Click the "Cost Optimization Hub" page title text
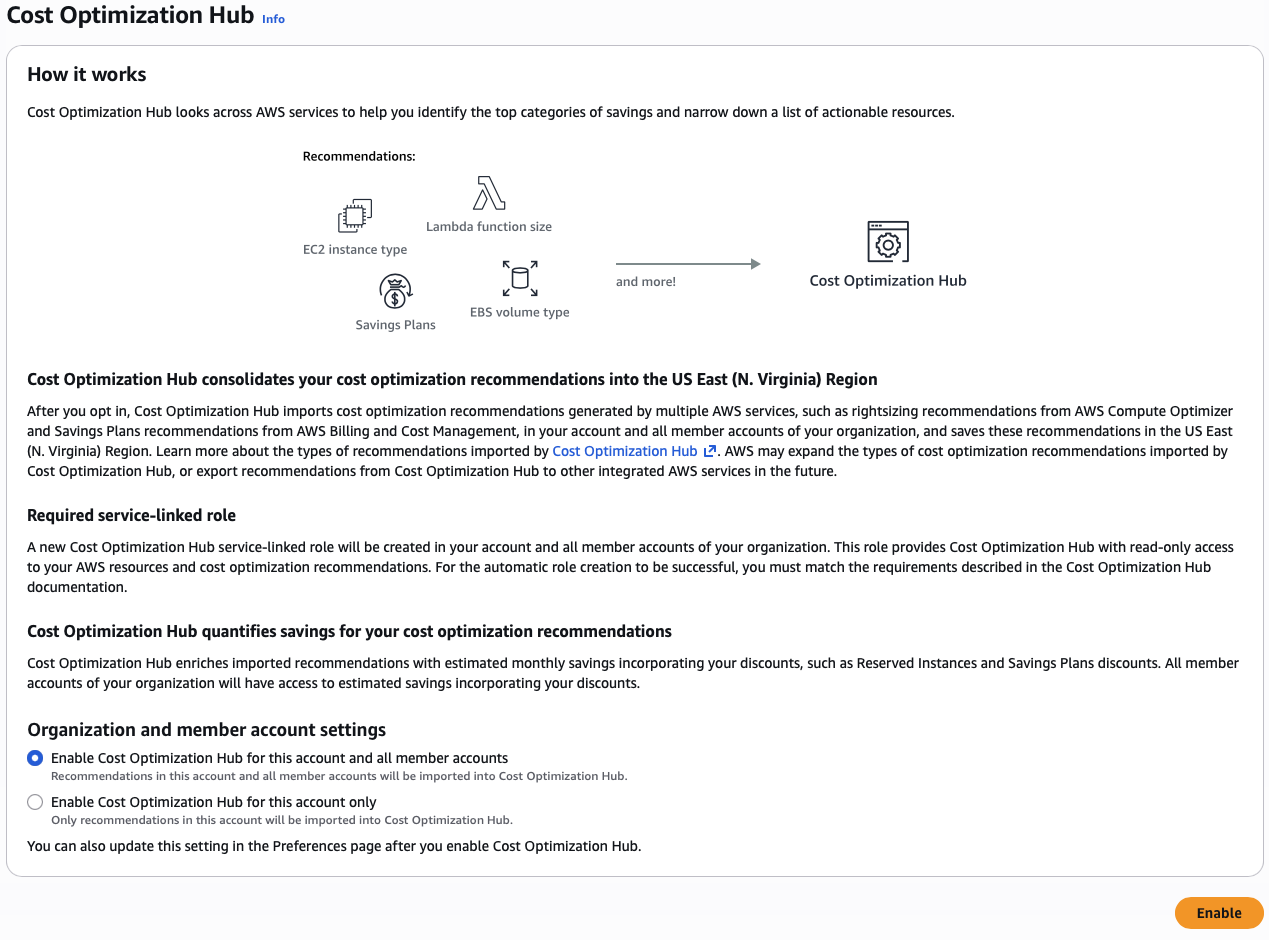This screenshot has height=940, width=1269. [x=130, y=17]
